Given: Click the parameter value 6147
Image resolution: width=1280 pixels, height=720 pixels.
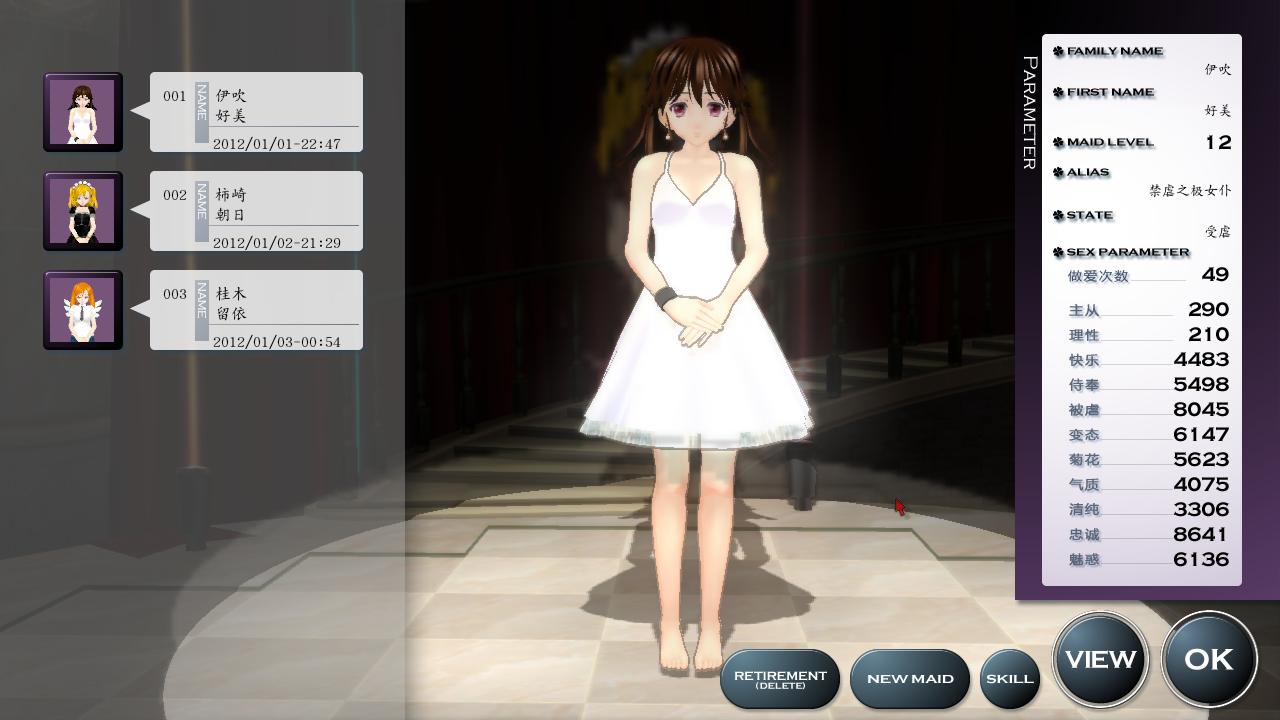Looking at the screenshot, I should tap(1202, 434).
